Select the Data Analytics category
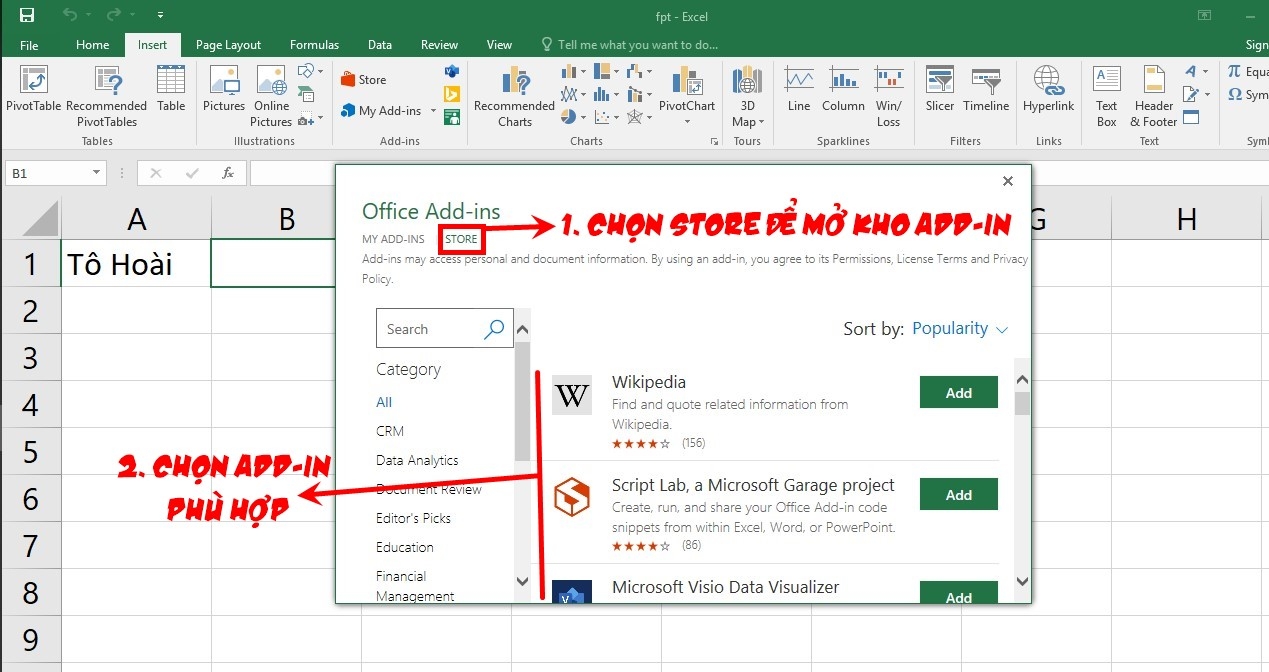 coord(417,460)
